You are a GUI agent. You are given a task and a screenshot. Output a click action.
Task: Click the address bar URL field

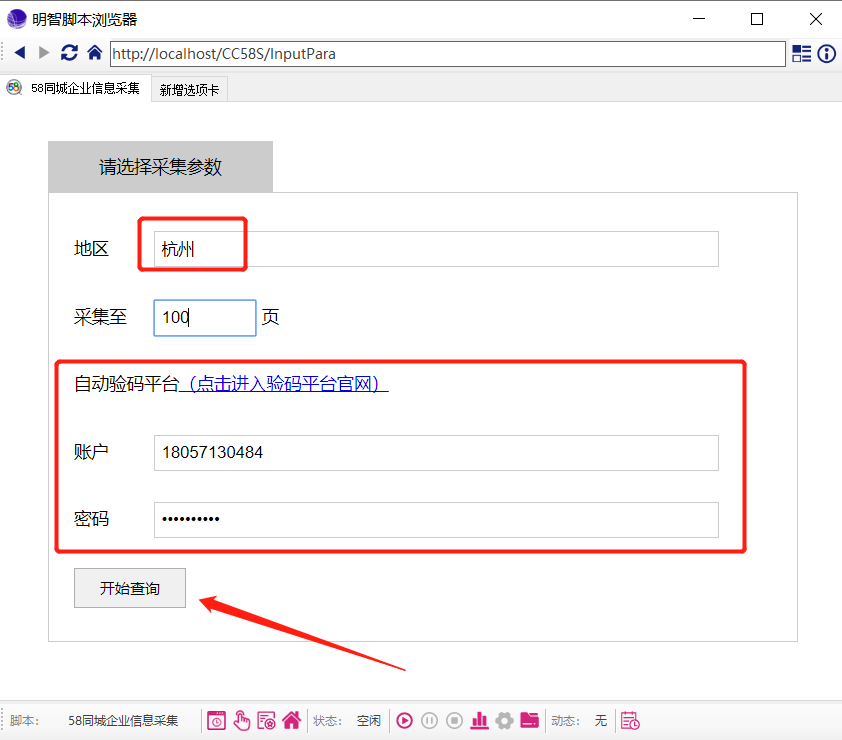pos(447,54)
